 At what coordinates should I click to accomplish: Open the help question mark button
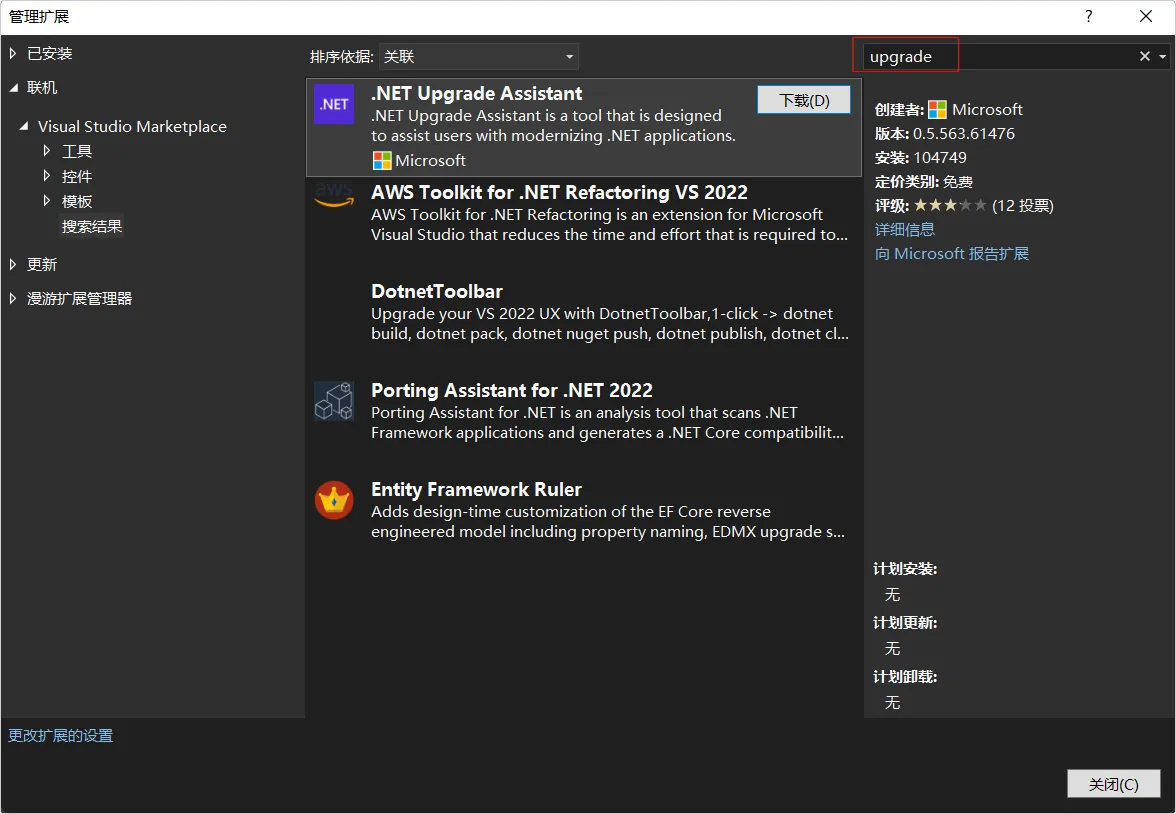tap(1088, 16)
